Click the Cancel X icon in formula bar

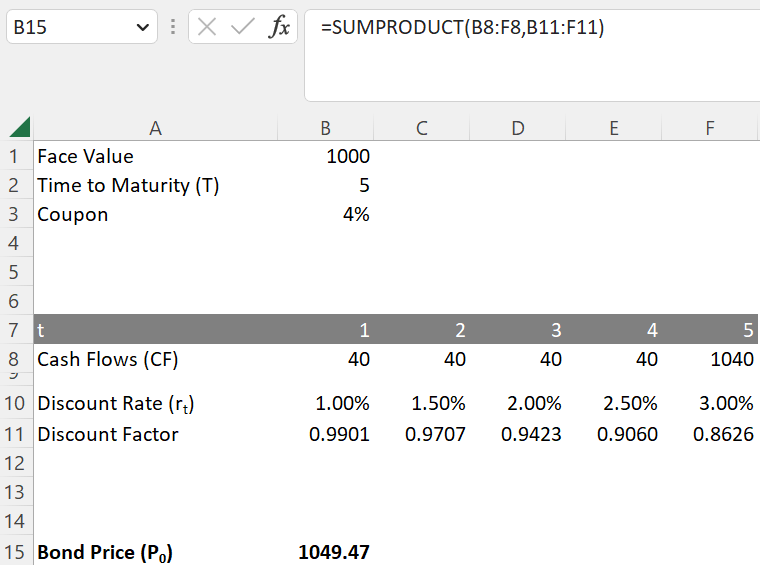click(208, 28)
